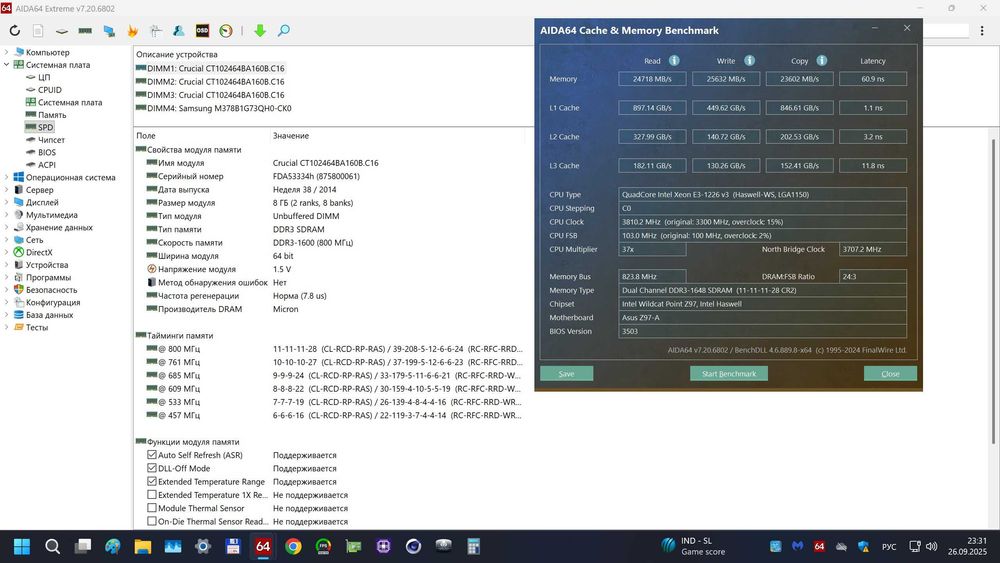Open the OSD panel toolbar icon

(202, 31)
